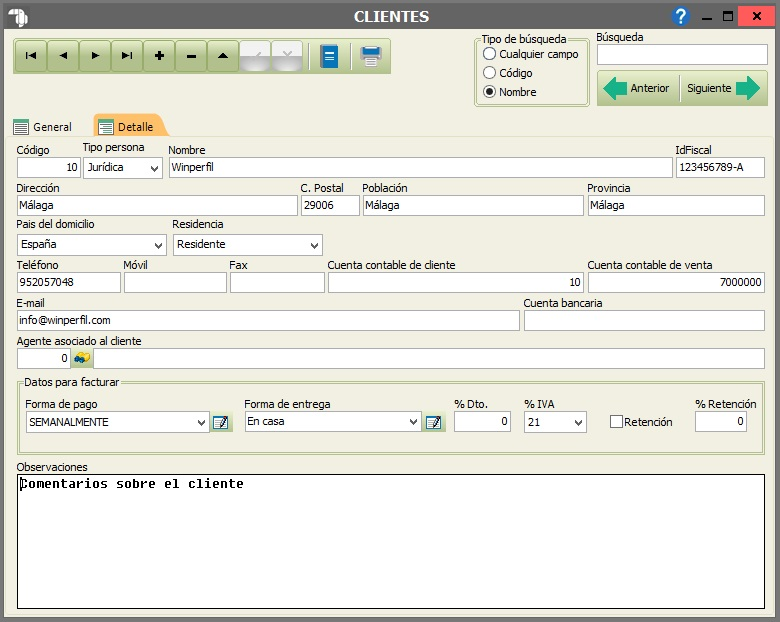780x622 pixels.
Task: Maximize the CLIENTES window
Action: tap(728, 16)
